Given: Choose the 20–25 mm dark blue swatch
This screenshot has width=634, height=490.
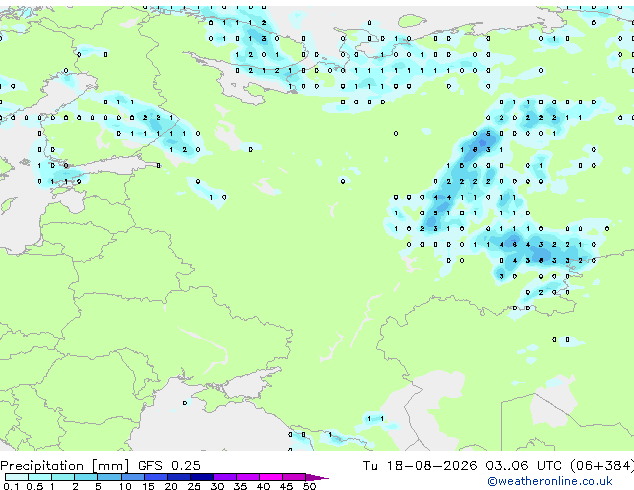Looking at the screenshot, I should 178,477.
